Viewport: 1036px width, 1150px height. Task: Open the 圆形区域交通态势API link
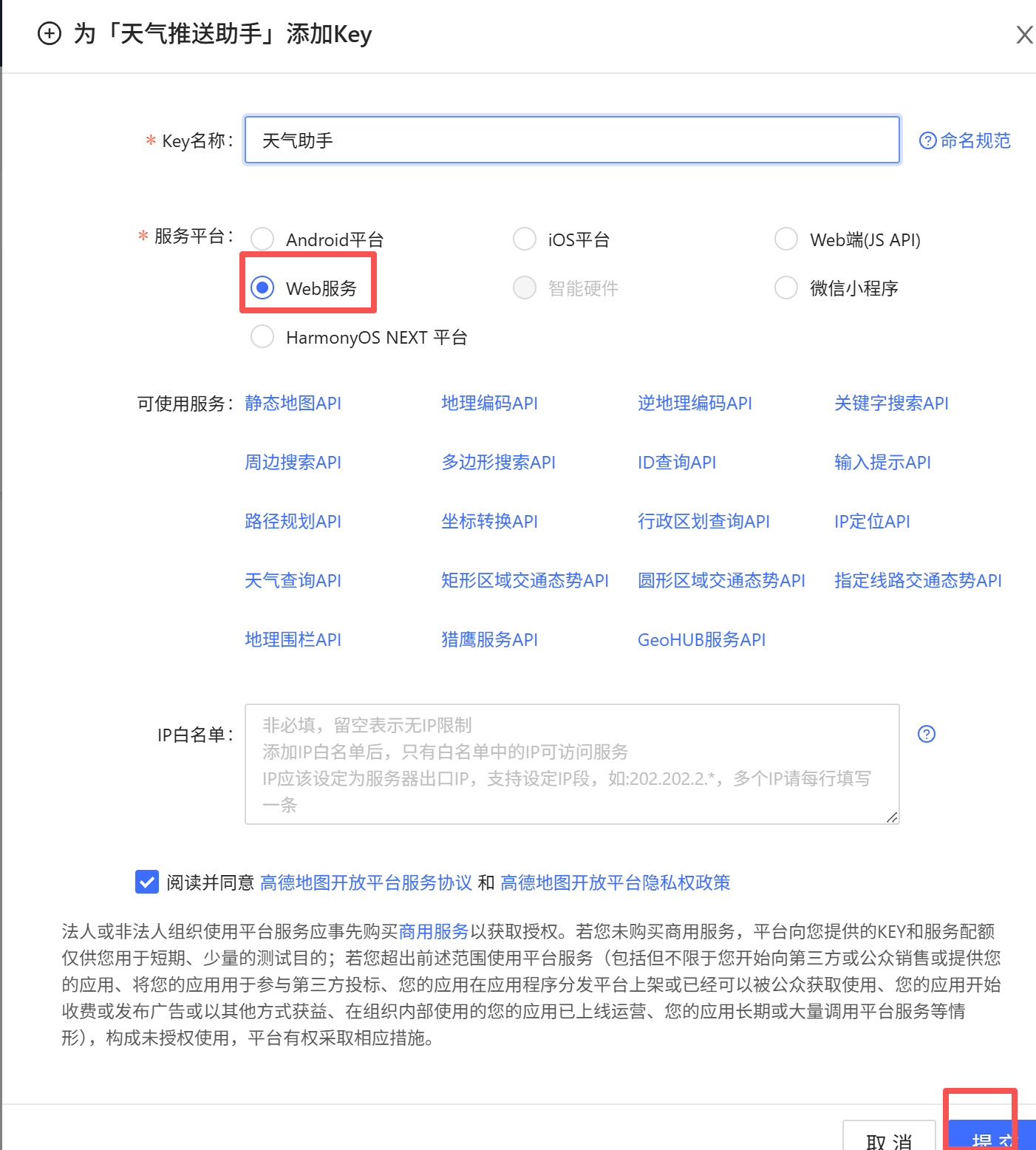point(721,580)
